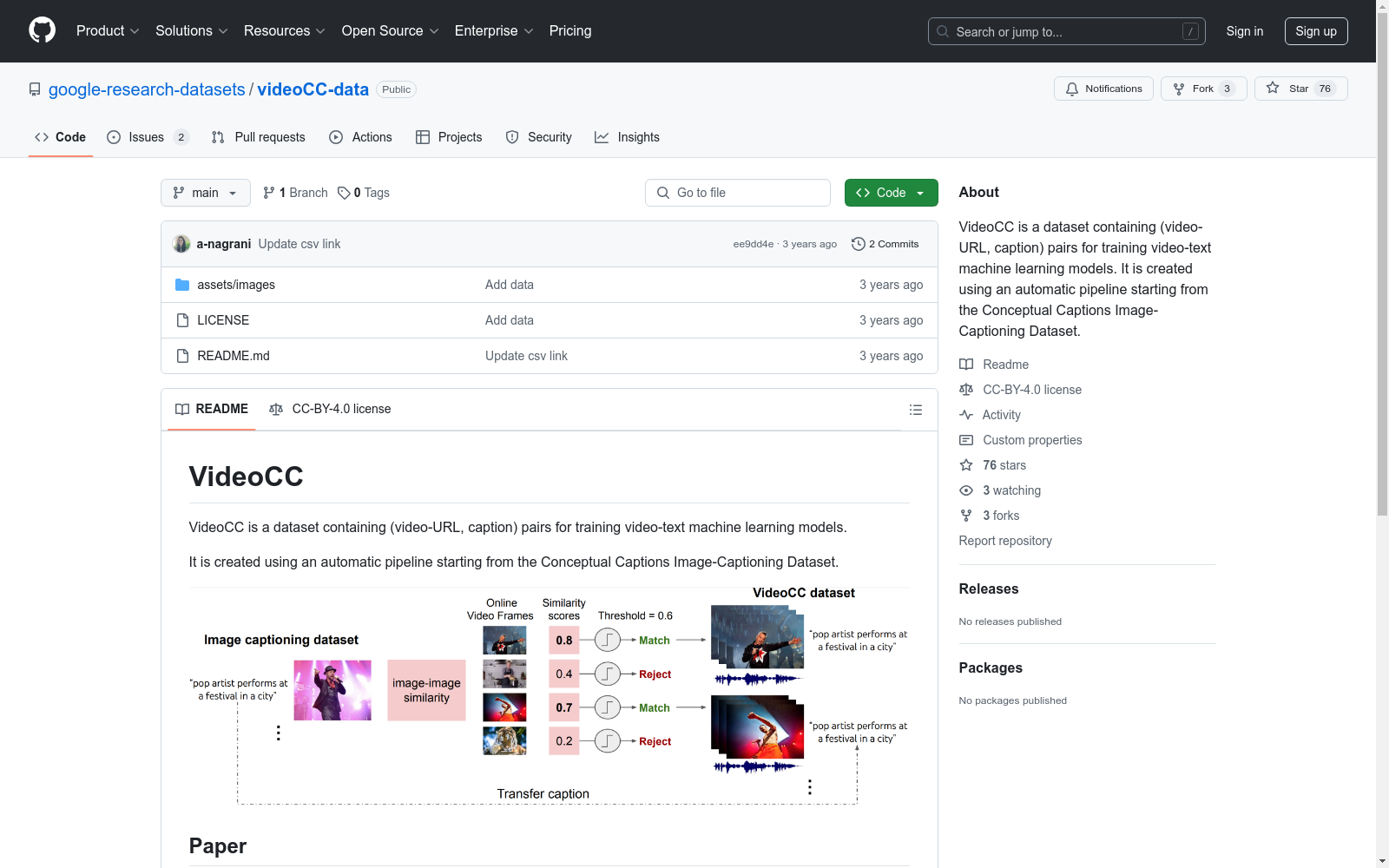The image size is (1389, 868).
Task: Click the Notifications button
Action: (x=1103, y=89)
